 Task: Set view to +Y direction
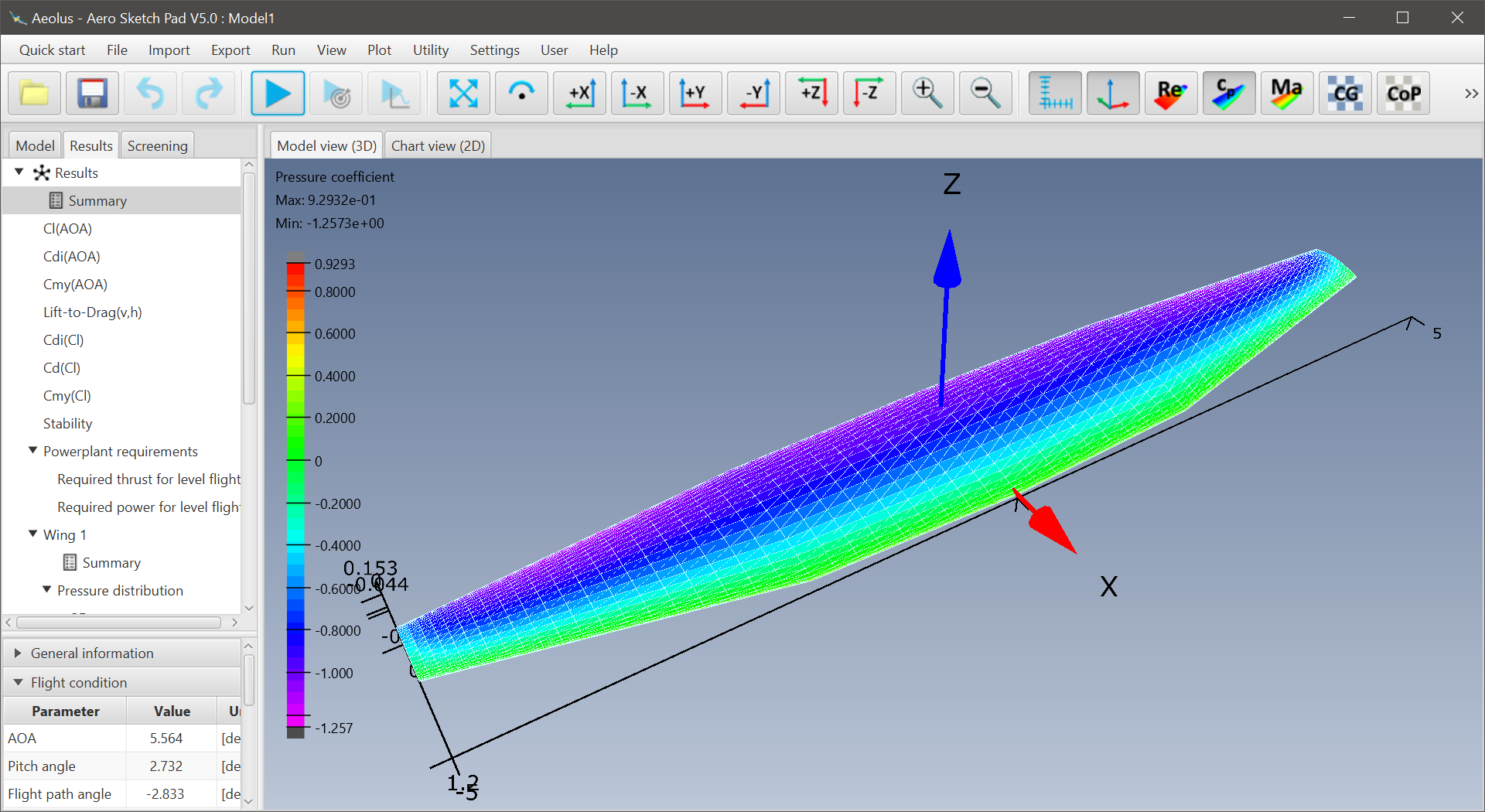click(695, 94)
